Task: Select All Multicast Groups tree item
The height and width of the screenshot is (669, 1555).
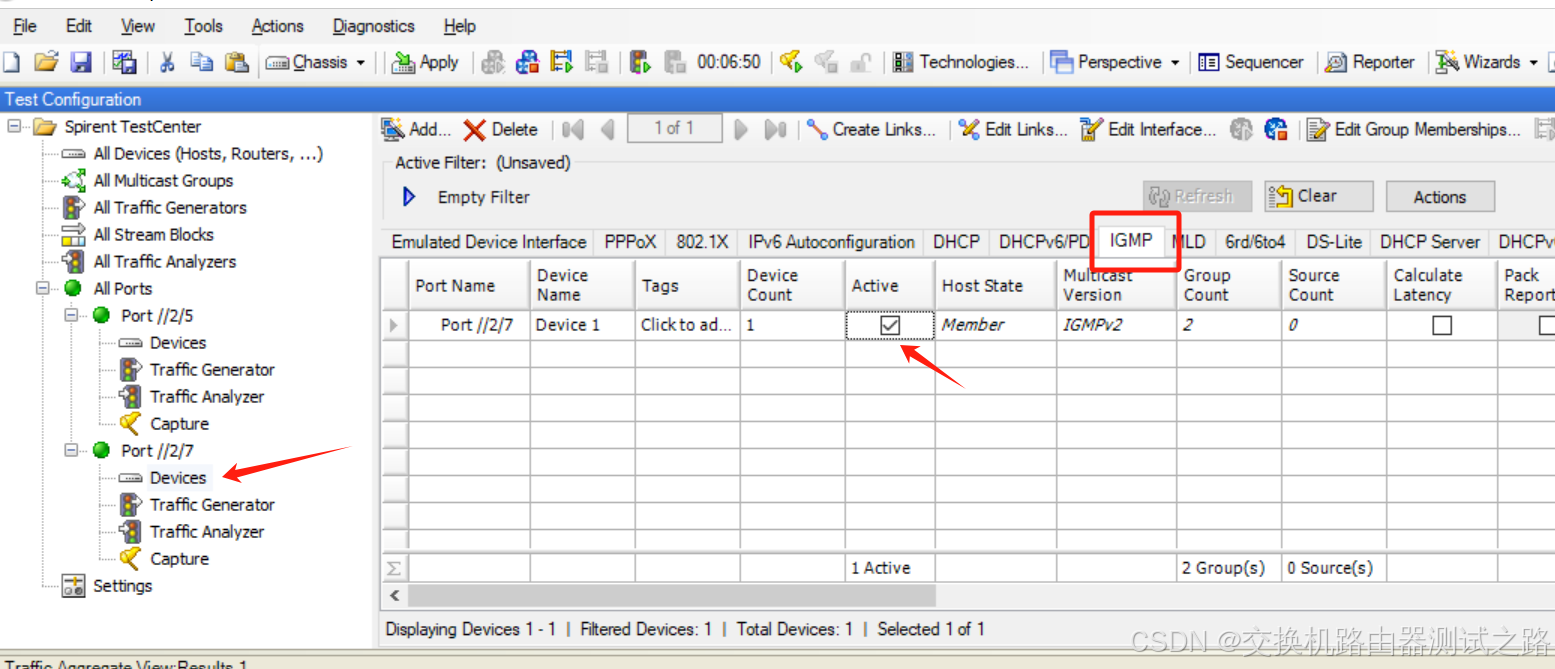Action: 163,181
